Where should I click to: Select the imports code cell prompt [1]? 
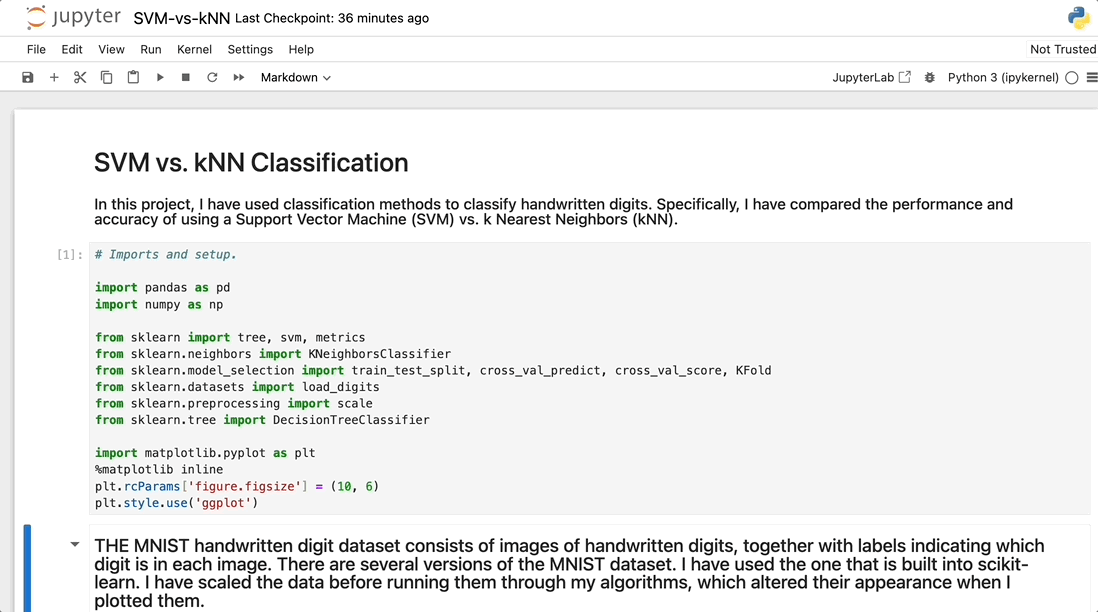69,255
